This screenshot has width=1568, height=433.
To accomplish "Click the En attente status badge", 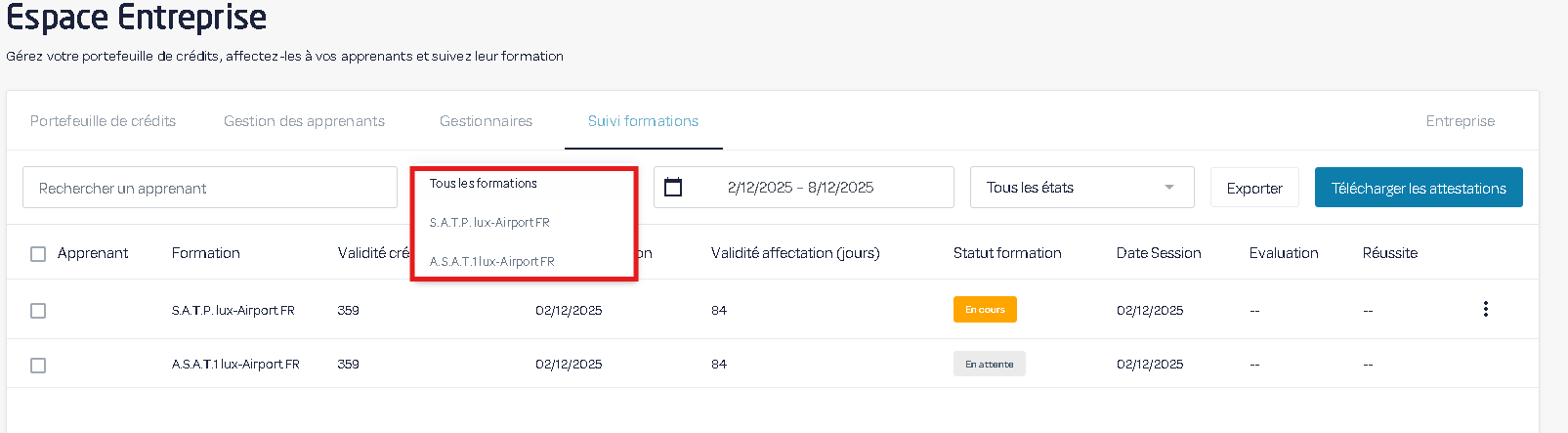I will 989,365.
